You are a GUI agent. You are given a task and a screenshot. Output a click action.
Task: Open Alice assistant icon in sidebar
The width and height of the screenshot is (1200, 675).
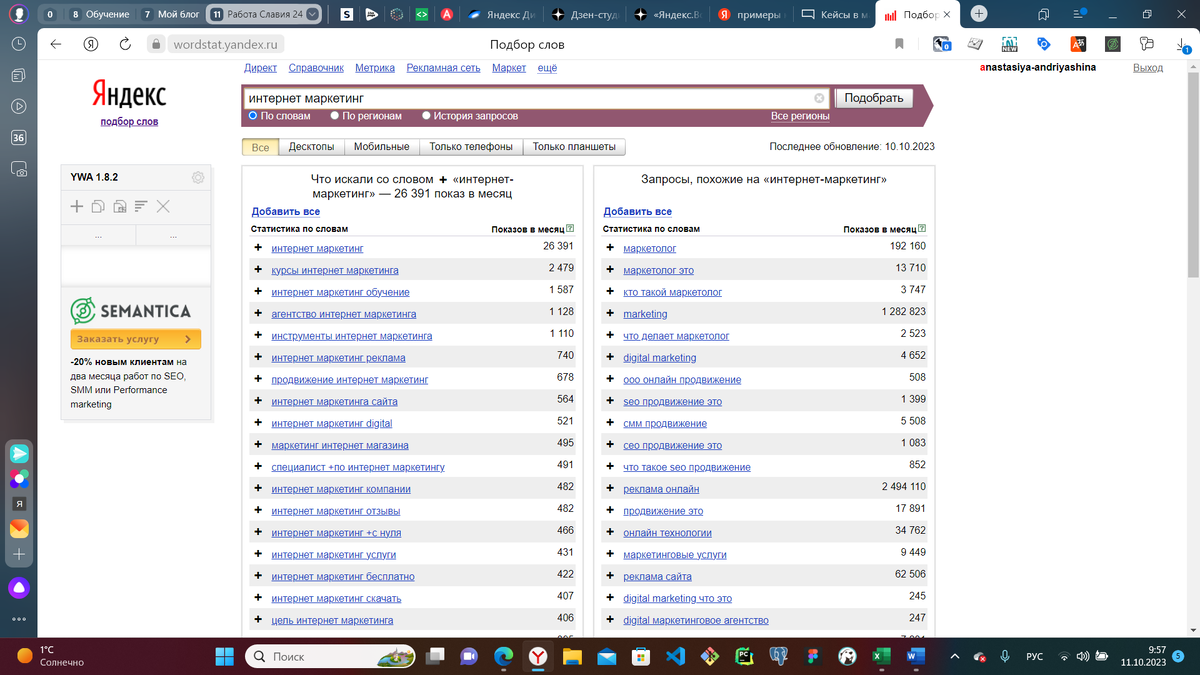(x=19, y=587)
